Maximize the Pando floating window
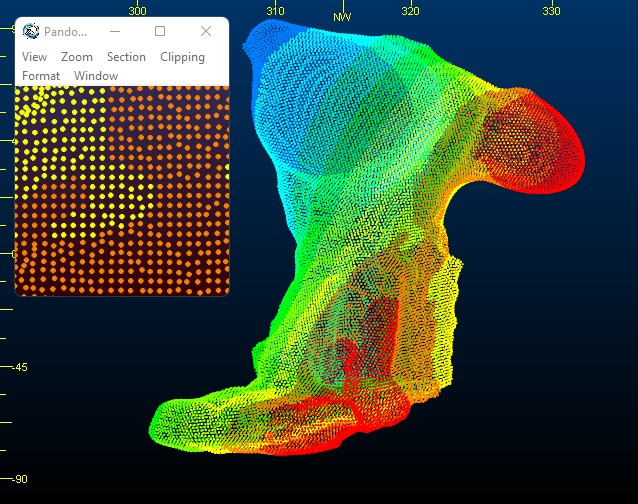This screenshot has height=504, width=638. coord(160,32)
